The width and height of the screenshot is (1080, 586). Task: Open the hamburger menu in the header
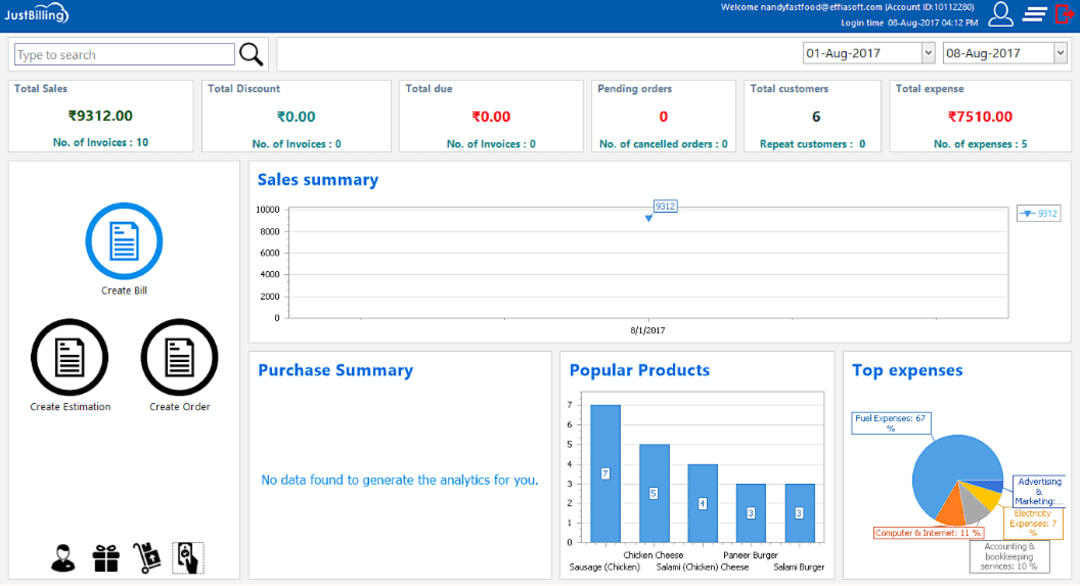tap(1036, 14)
